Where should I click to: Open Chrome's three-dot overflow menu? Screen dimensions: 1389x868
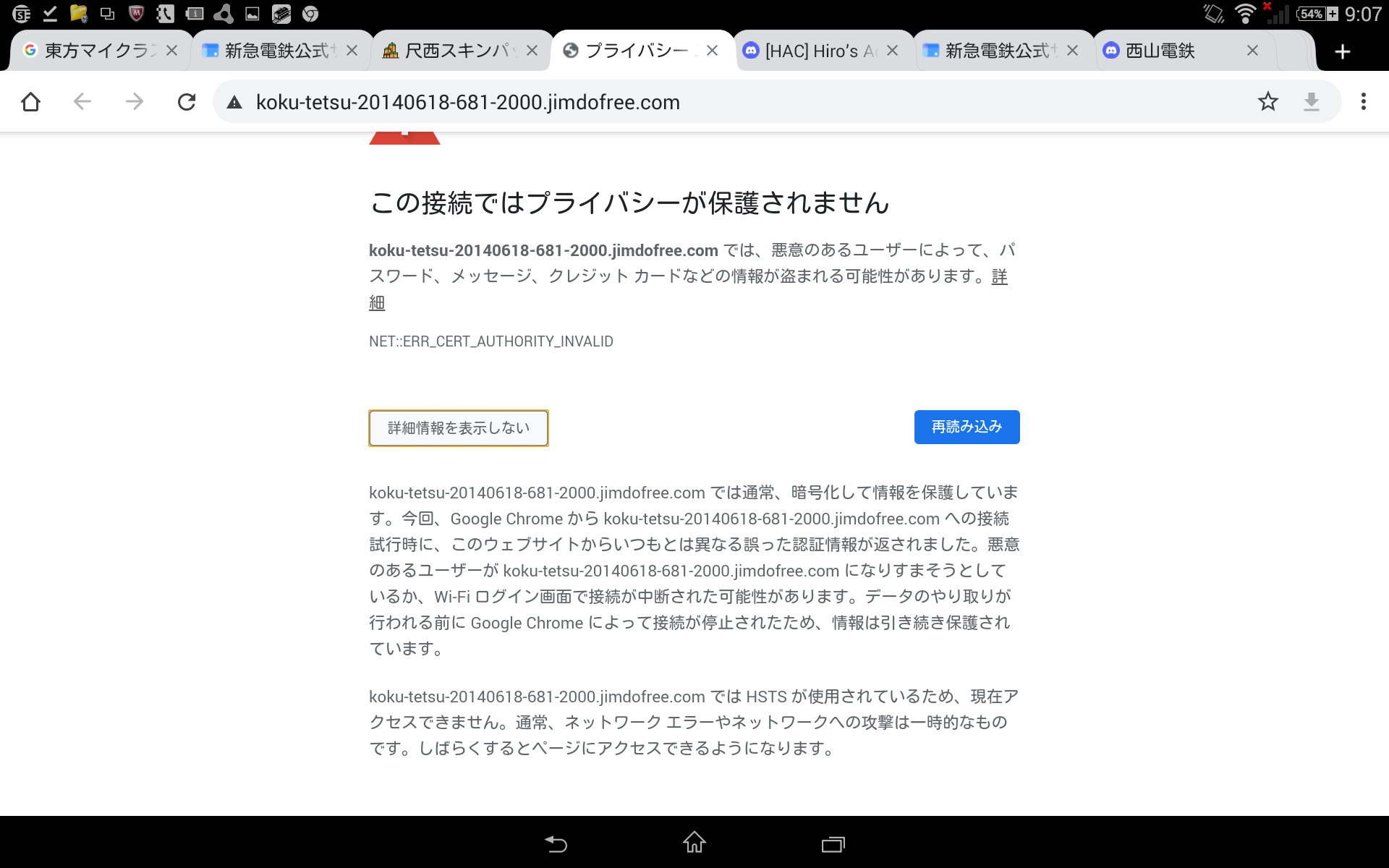pyautogui.click(x=1363, y=102)
